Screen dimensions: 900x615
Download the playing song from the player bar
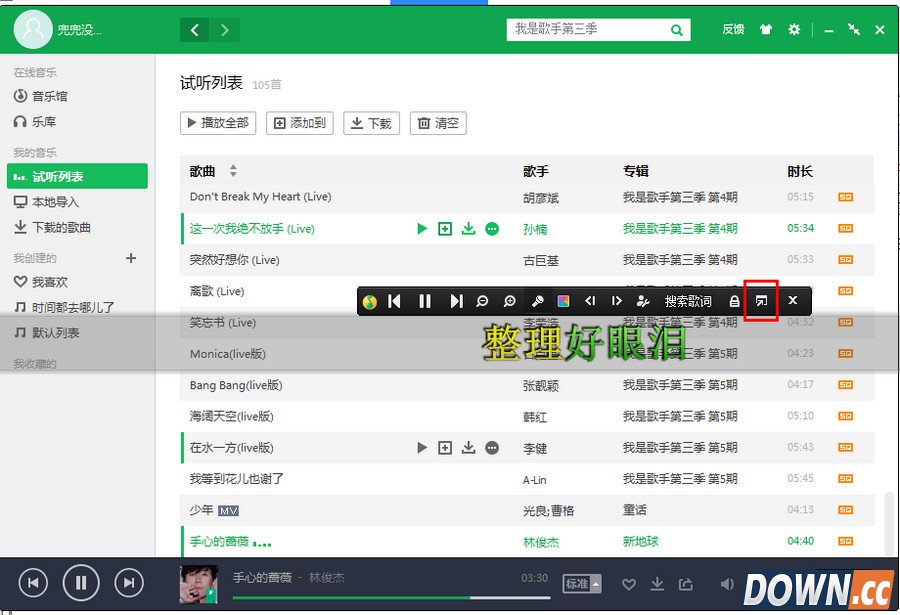(658, 583)
